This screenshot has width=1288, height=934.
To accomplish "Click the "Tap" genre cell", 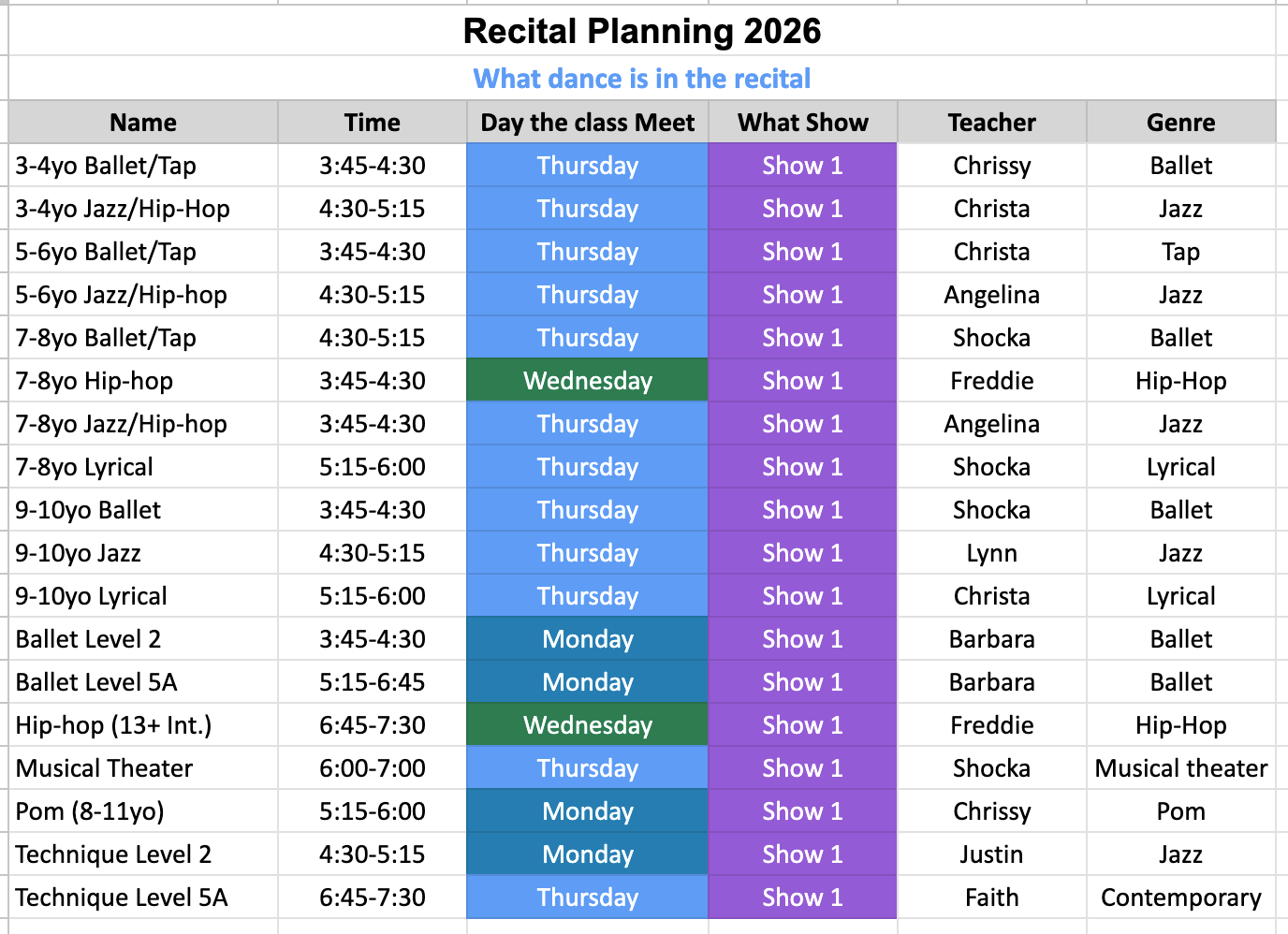I will 1180,252.
